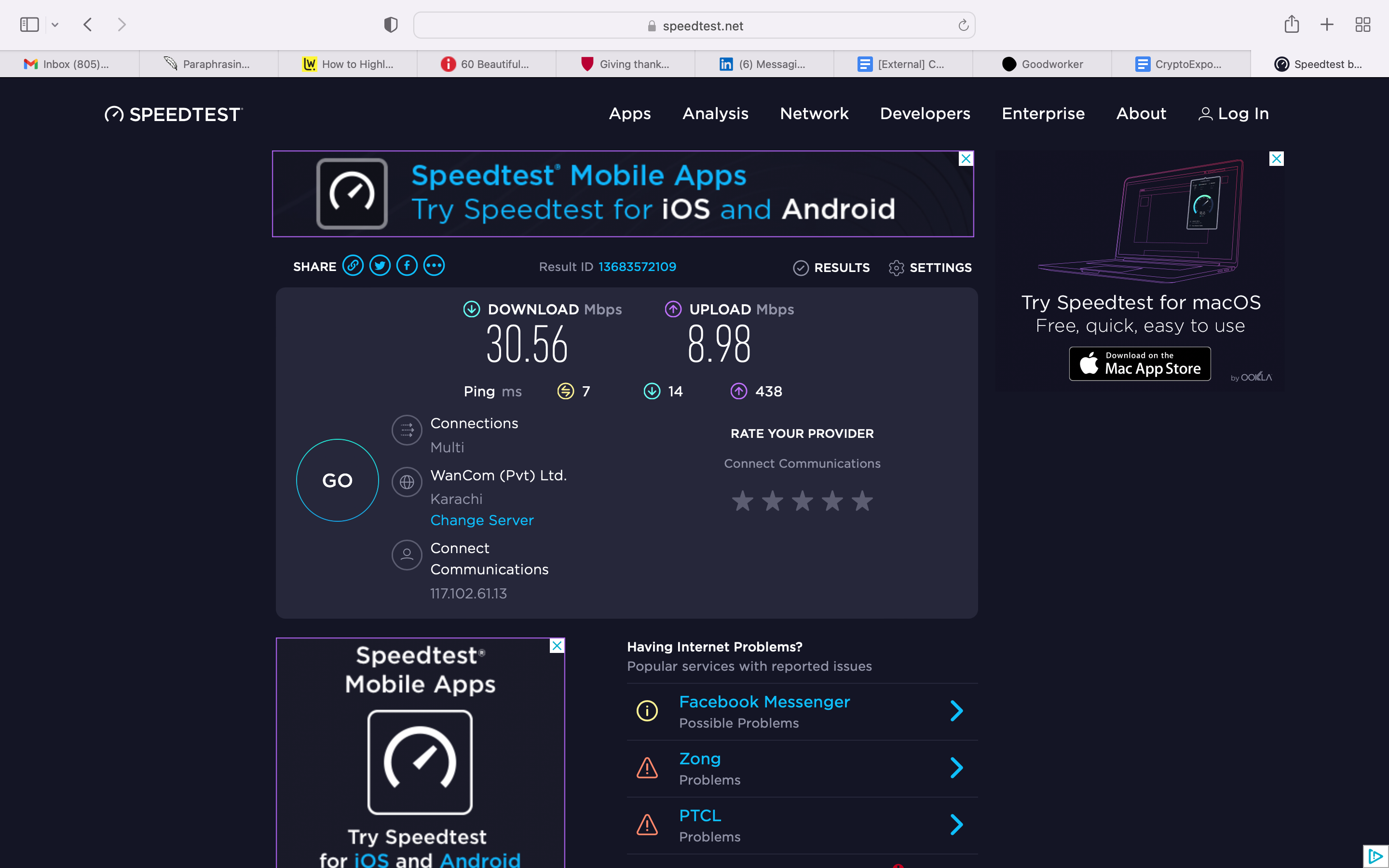Open the Safari share menu
This screenshot has height=868, width=1389.
[1292, 24]
